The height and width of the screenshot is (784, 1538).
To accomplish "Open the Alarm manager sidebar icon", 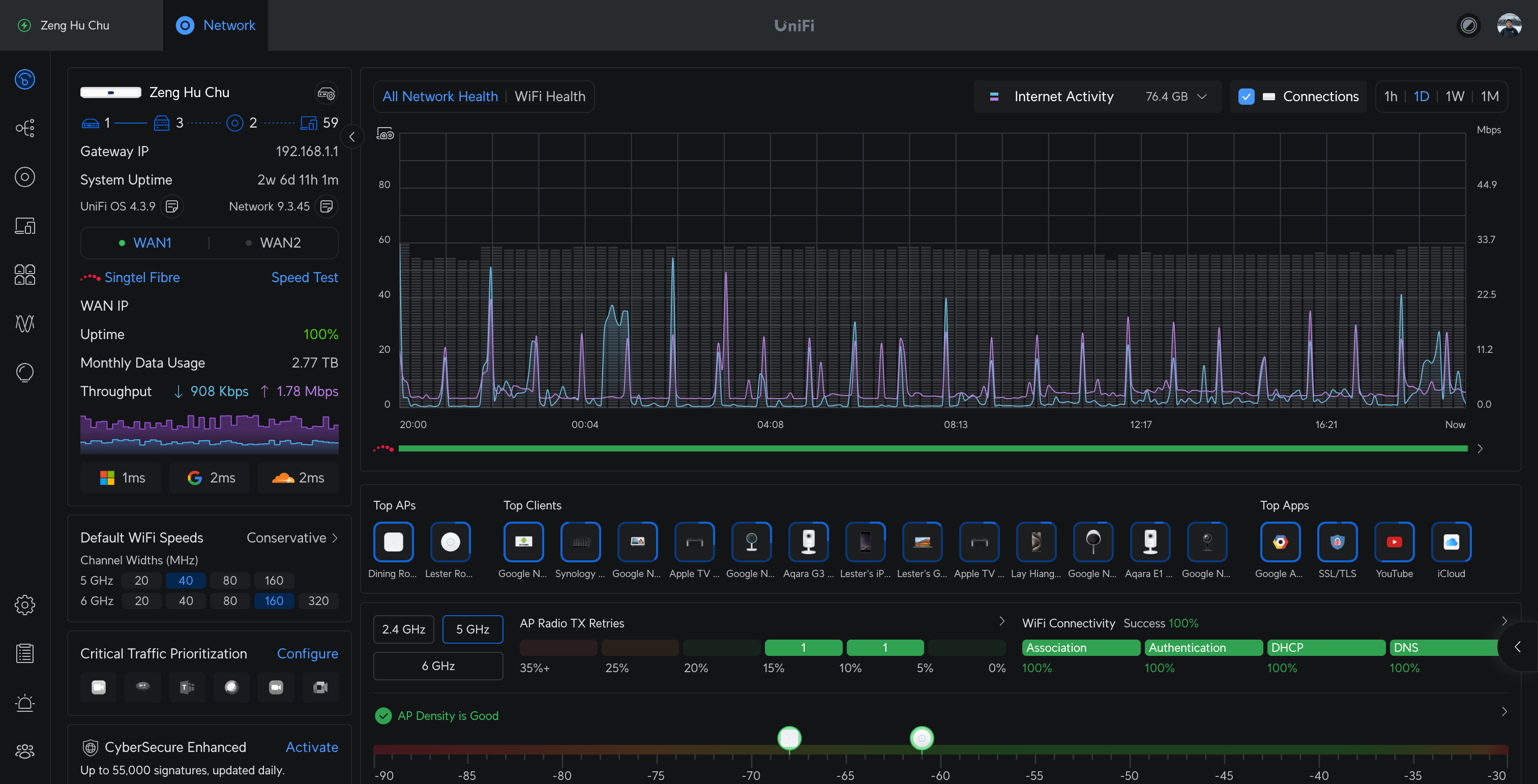I will pos(24,703).
